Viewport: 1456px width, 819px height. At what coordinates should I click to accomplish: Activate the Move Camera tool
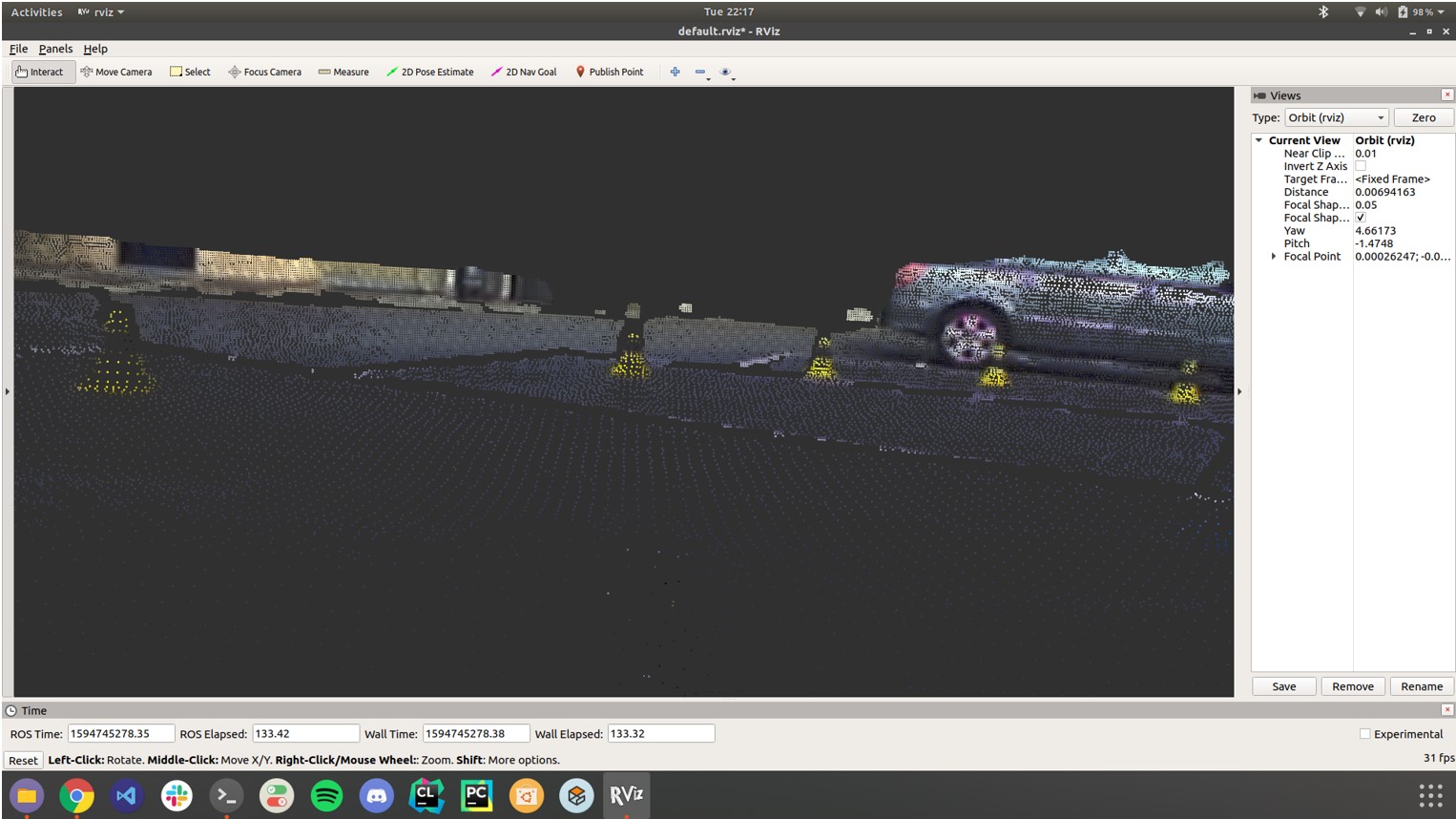coord(116,72)
